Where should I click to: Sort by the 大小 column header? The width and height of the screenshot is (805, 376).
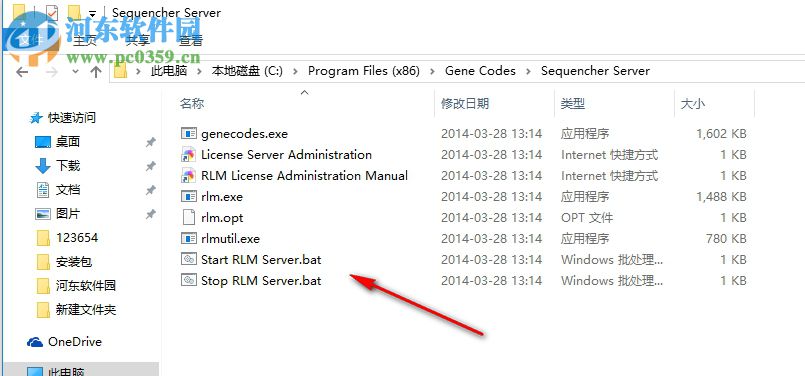(x=693, y=104)
